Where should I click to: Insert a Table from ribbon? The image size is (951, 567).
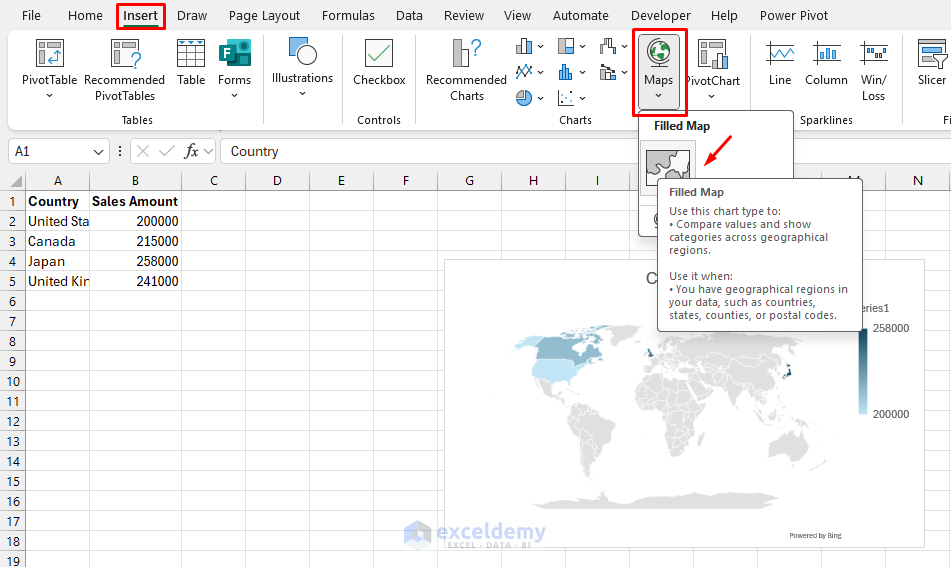(190, 62)
